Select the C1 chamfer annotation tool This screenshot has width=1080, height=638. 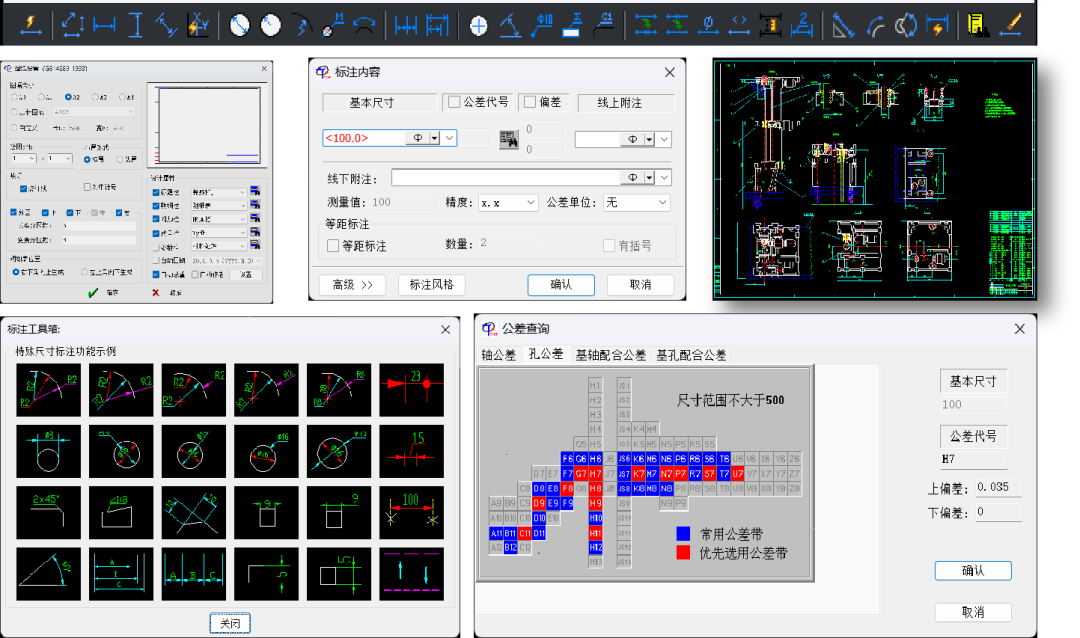603,25
